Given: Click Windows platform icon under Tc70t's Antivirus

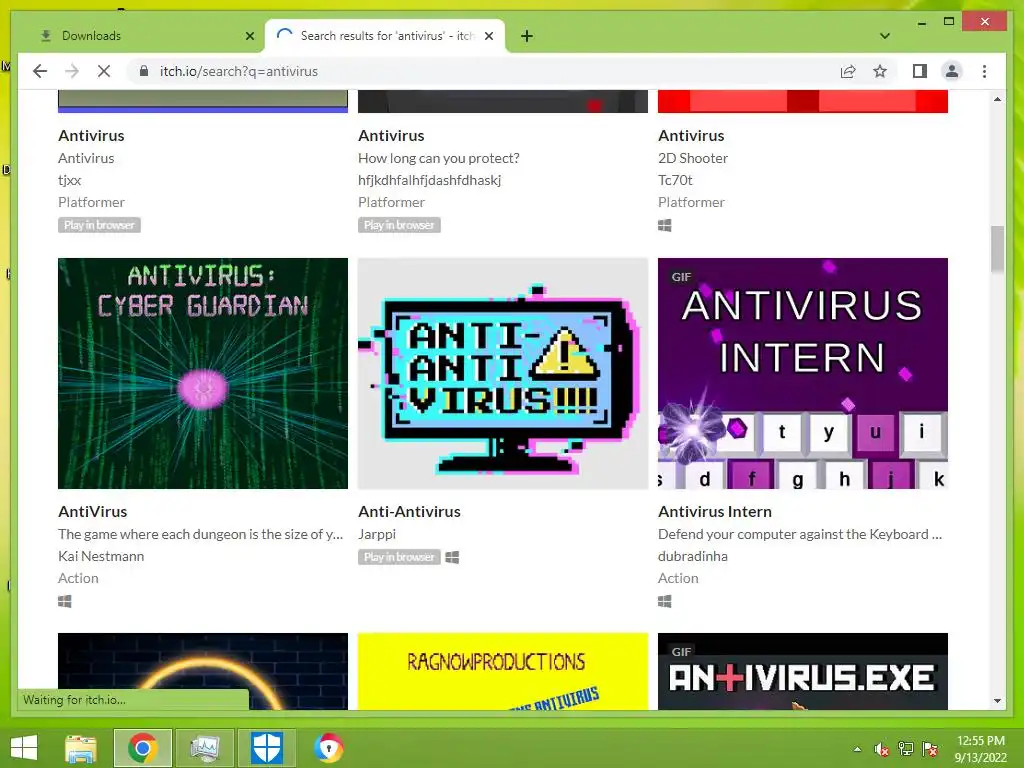Looking at the screenshot, I should 664,225.
